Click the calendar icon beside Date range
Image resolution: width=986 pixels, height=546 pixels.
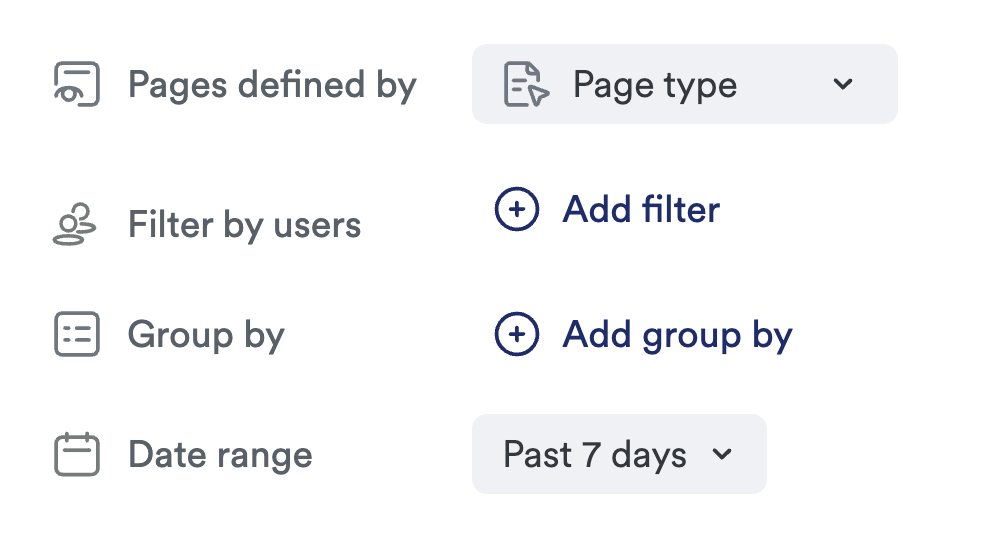[76, 455]
